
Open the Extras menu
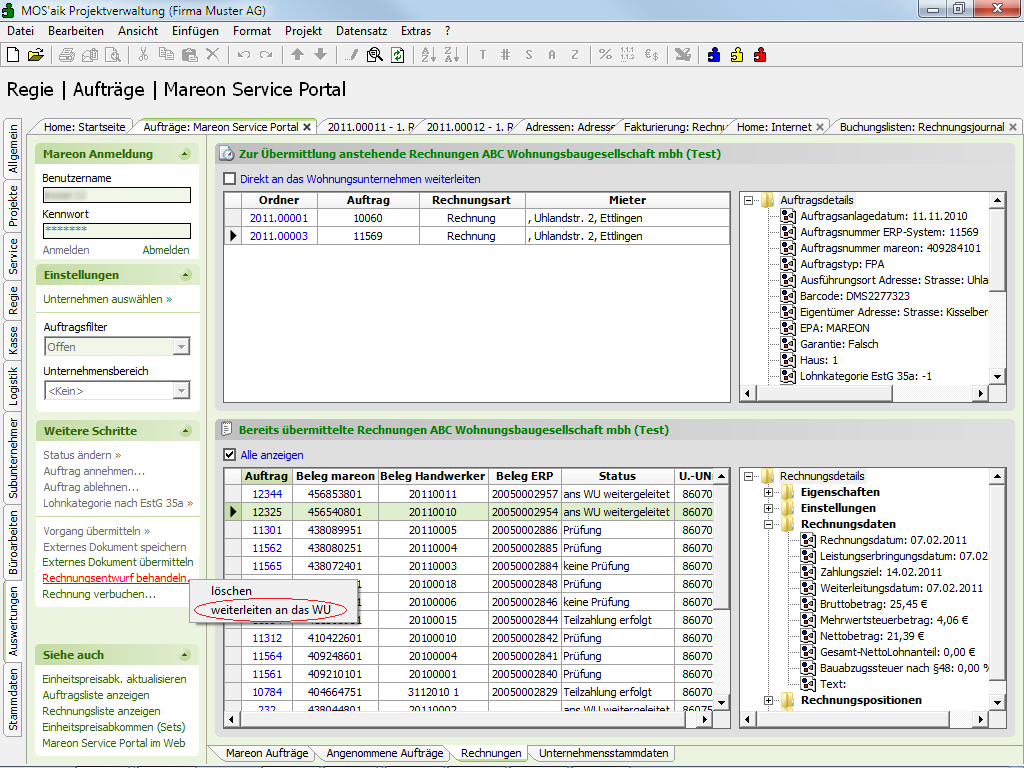[x=415, y=31]
